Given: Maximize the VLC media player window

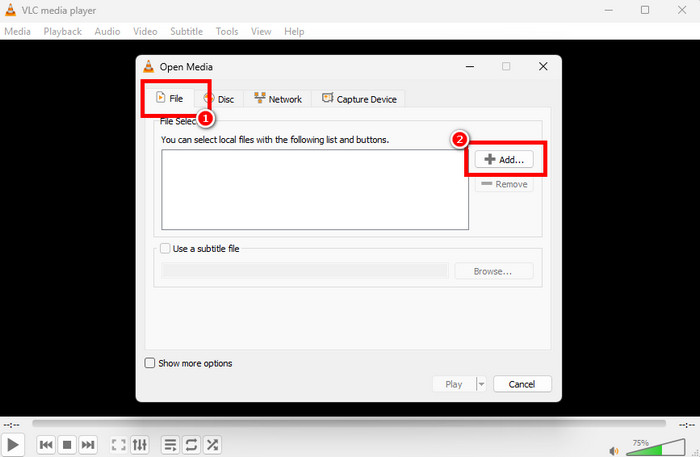Looking at the screenshot, I should coord(645,10).
